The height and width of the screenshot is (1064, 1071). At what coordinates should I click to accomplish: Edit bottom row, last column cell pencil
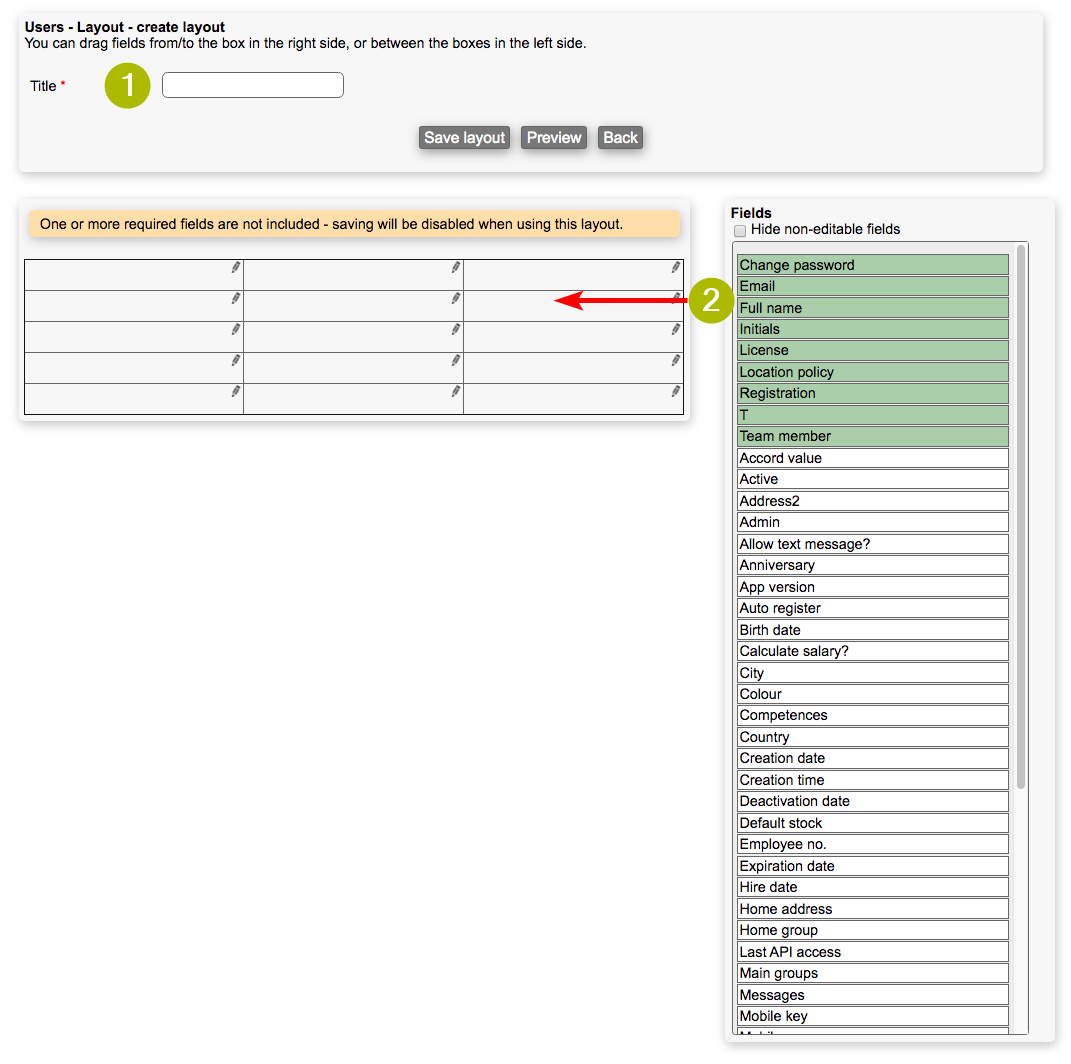pos(676,391)
